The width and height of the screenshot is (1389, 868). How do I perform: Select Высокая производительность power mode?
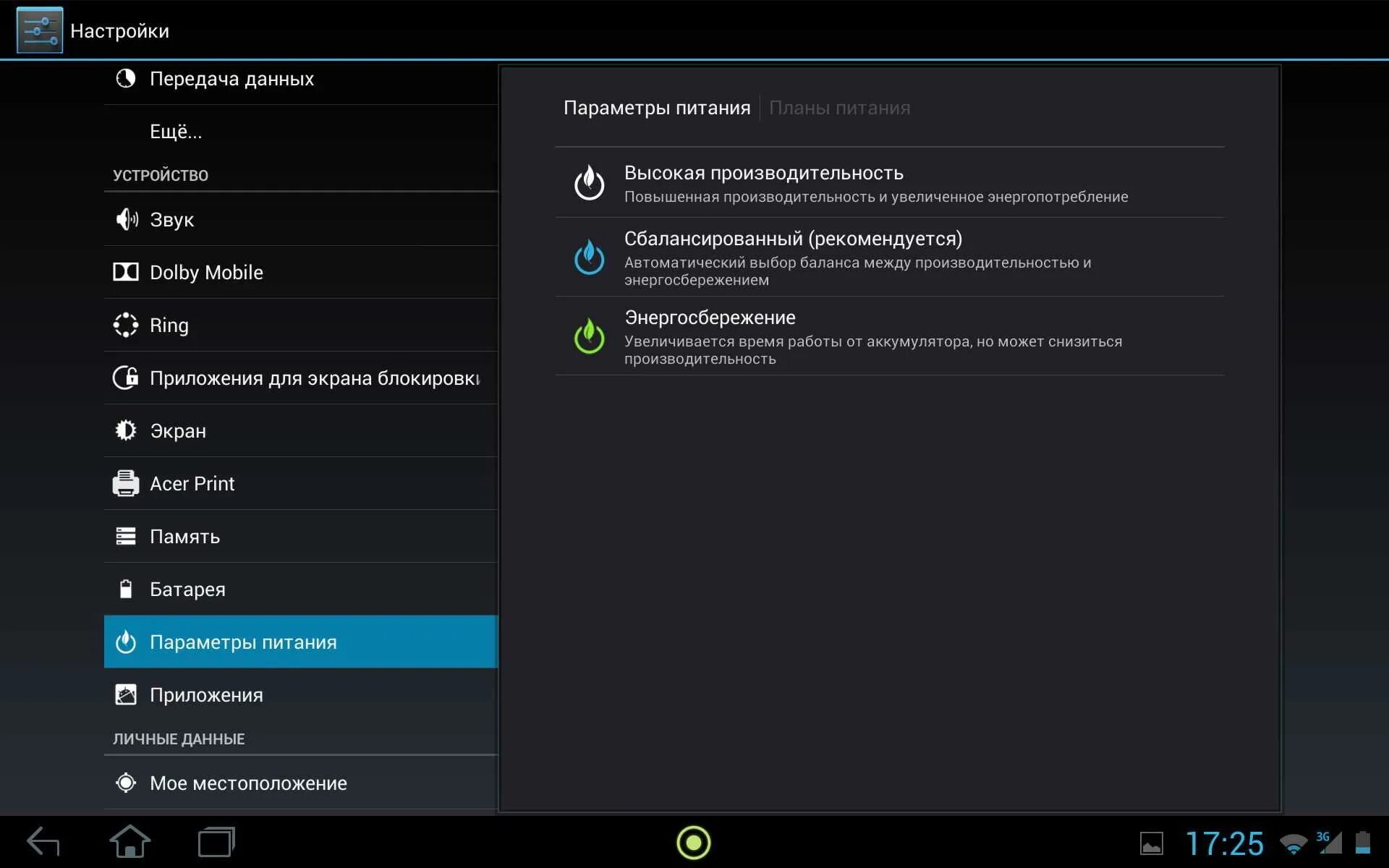(875, 183)
